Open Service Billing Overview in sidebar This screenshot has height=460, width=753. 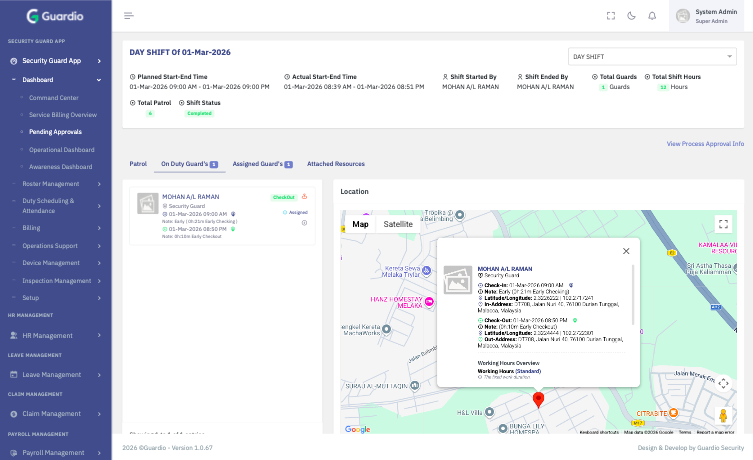click(63, 115)
